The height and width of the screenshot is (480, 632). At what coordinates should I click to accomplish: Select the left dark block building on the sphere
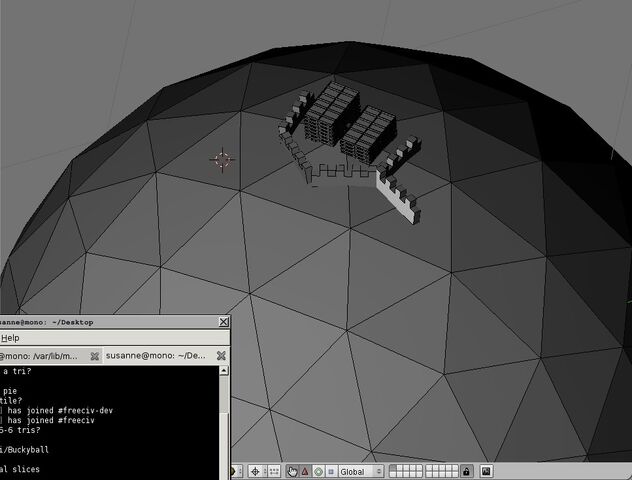coord(331,113)
